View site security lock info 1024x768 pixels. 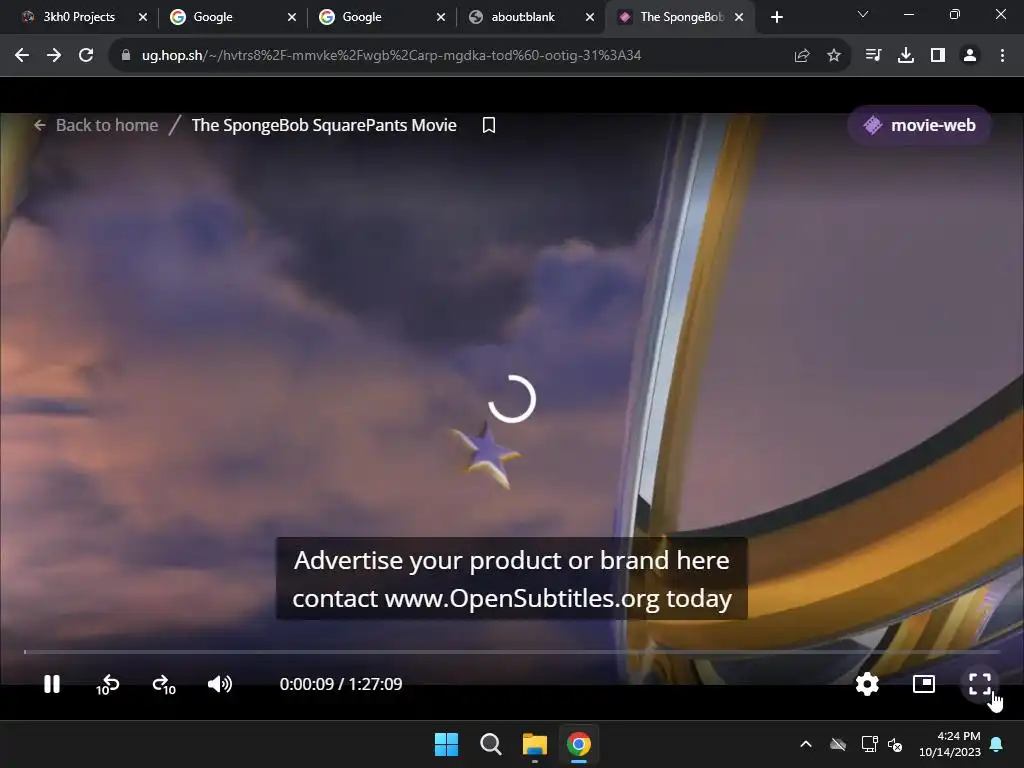point(126,55)
